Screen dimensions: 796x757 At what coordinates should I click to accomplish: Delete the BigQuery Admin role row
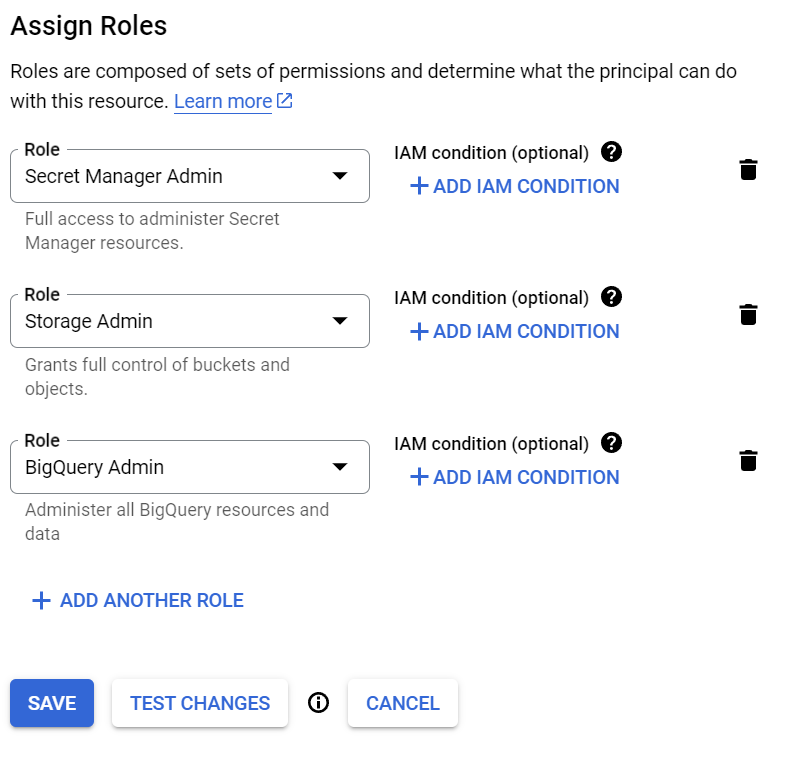coord(748,460)
